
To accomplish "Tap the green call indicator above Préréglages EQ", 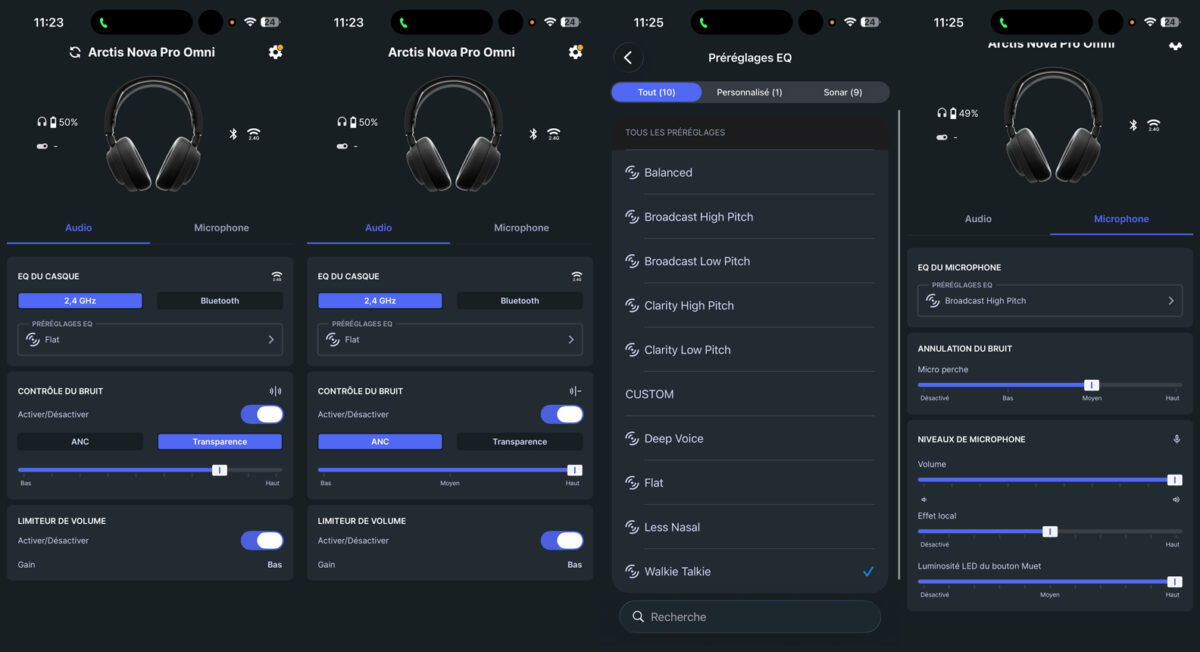I will [x=704, y=22].
